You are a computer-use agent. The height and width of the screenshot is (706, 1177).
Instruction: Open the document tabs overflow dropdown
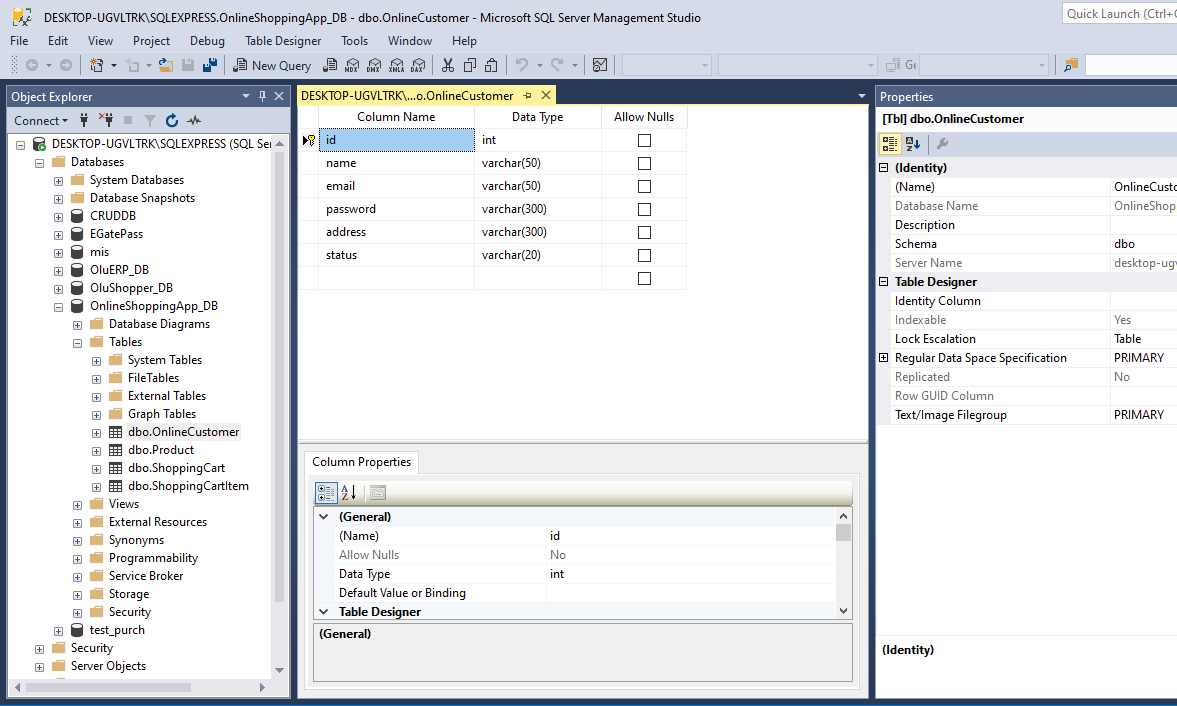click(862, 96)
